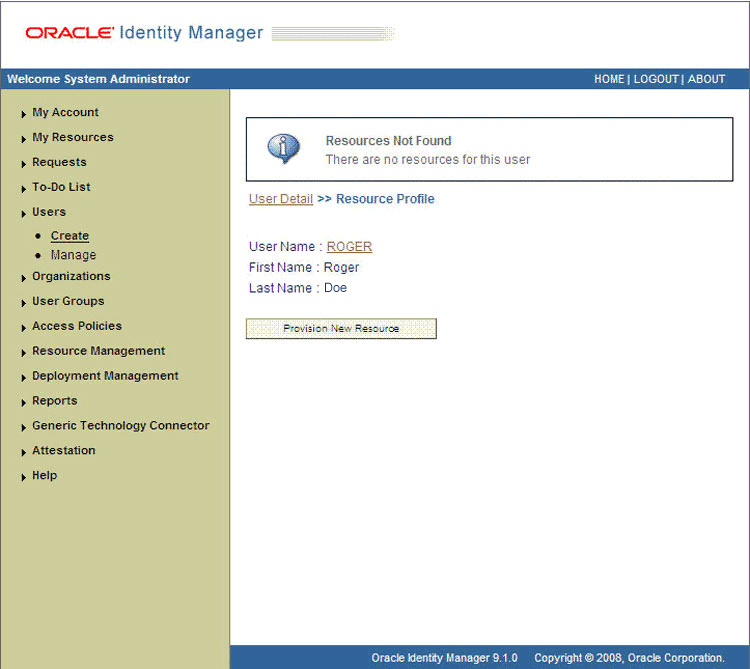
Task: Click Oracle Identity Manager 9.1.0 footer text
Action: click(444, 658)
